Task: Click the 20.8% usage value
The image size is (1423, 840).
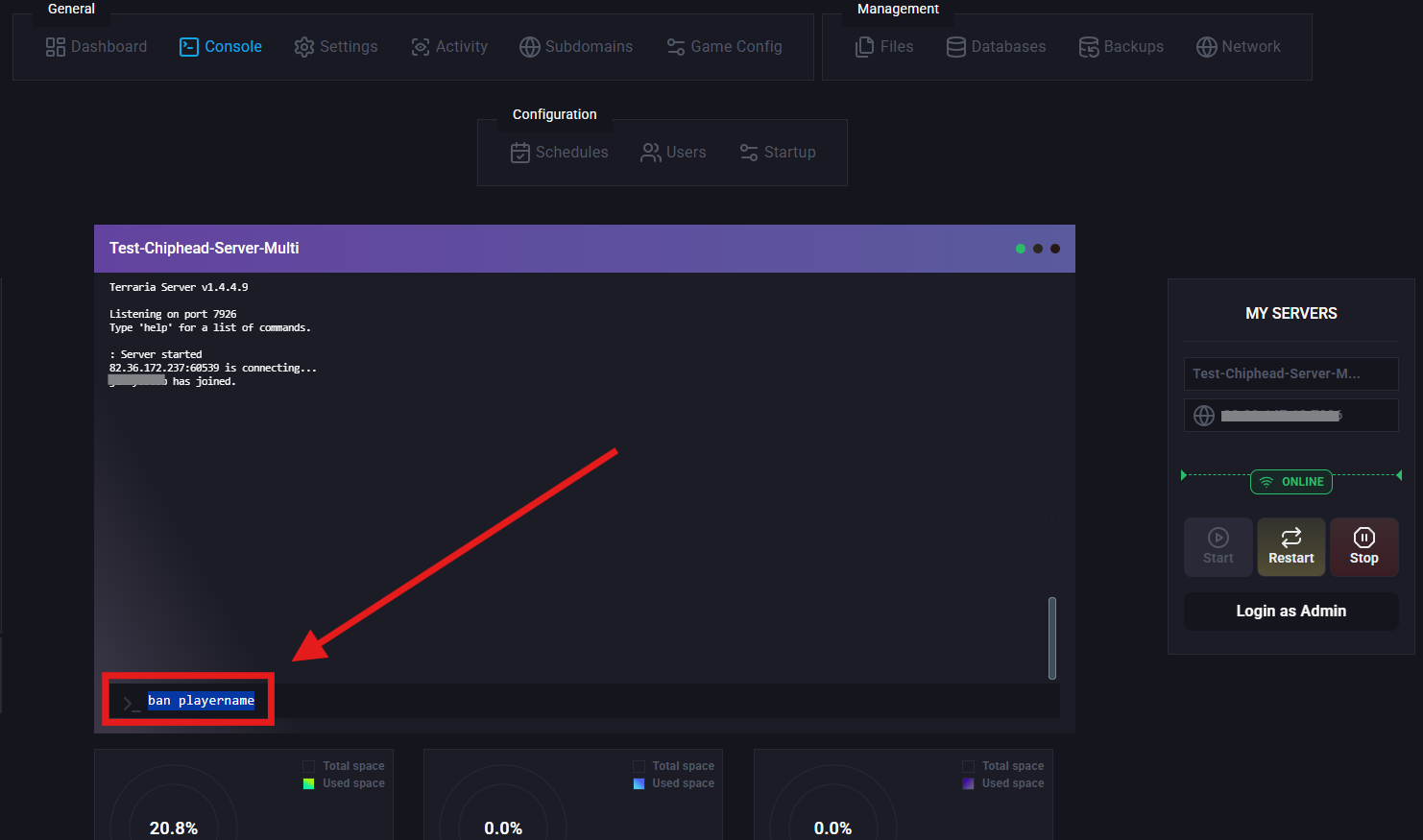Action: pos(174,828)
